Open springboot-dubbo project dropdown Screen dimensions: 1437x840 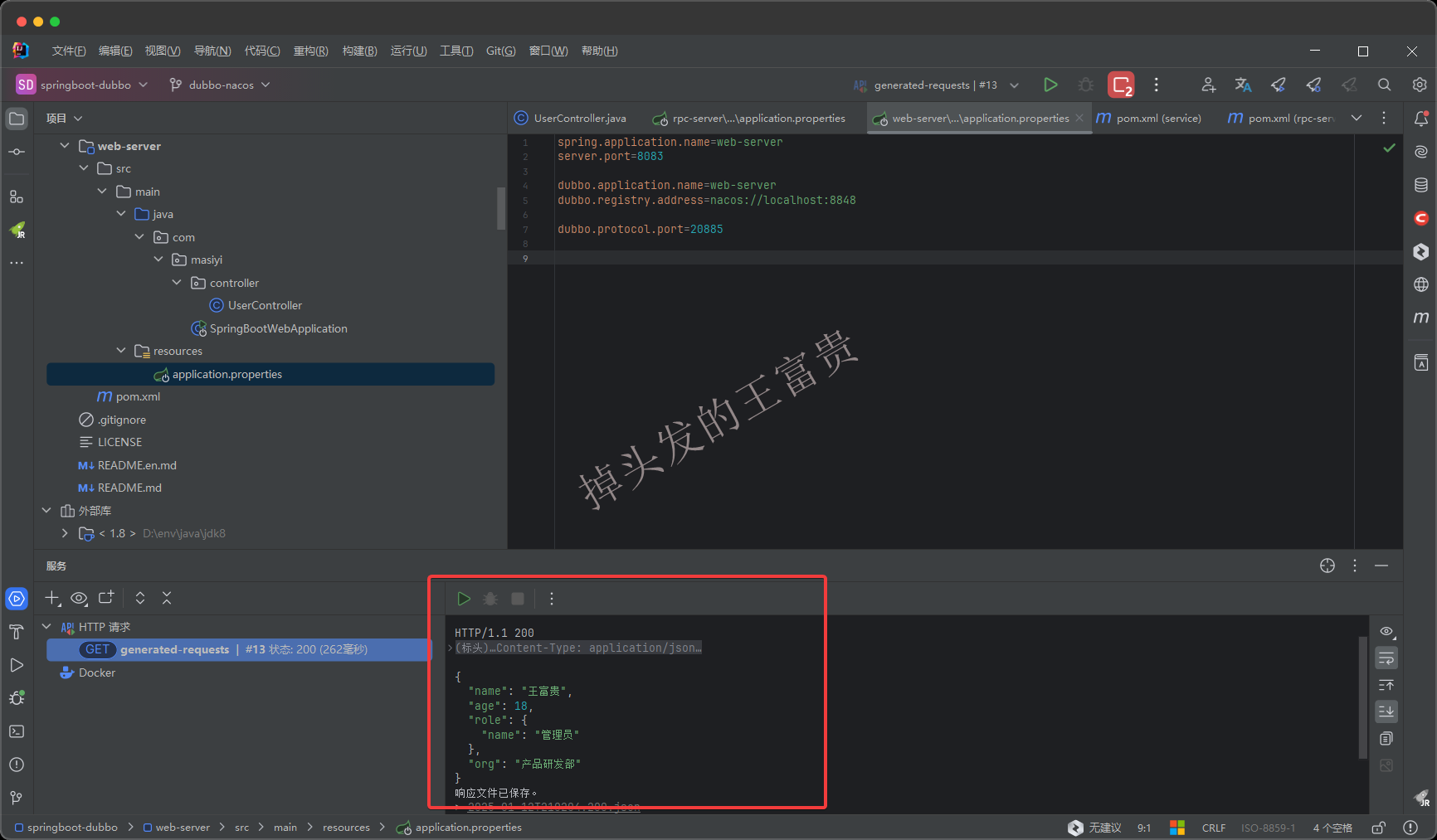pyautogui.click(x=81, y=85)
